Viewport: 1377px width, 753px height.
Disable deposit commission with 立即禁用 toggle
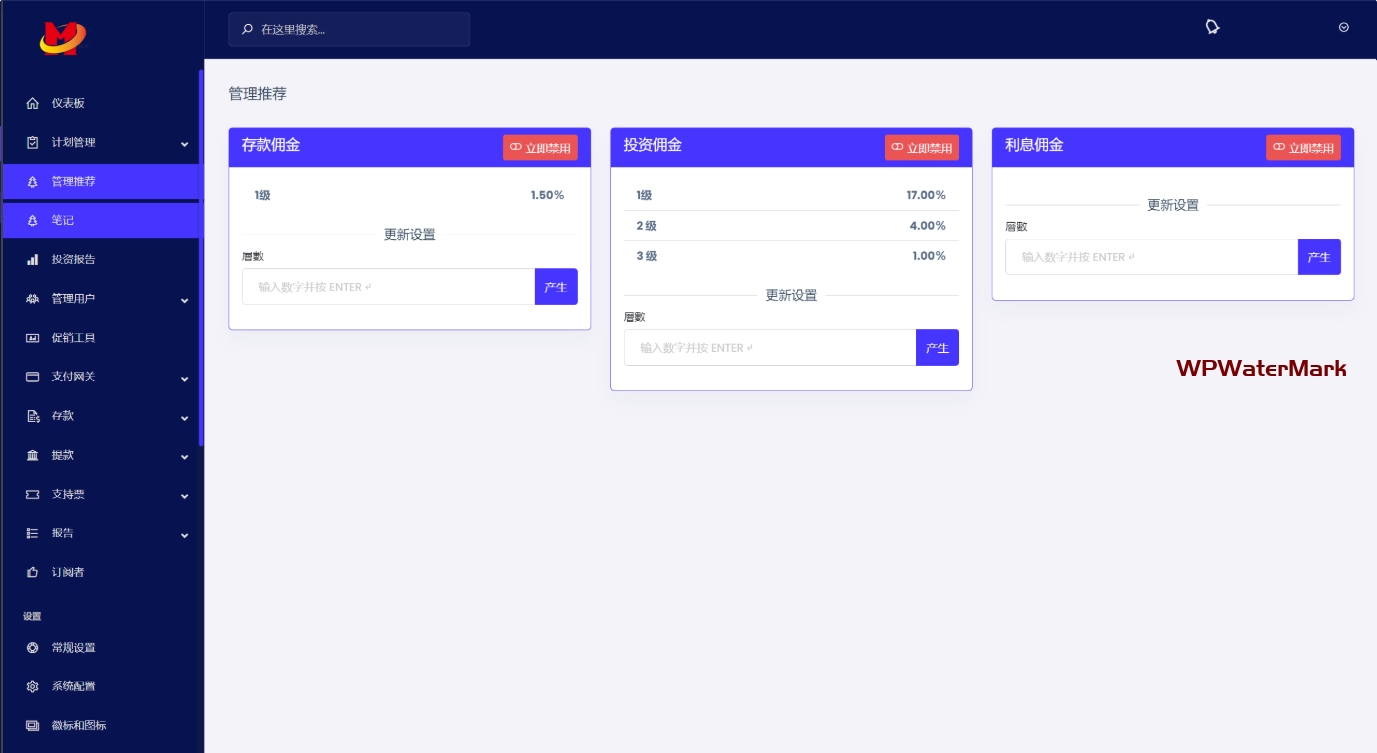[540, 148]
